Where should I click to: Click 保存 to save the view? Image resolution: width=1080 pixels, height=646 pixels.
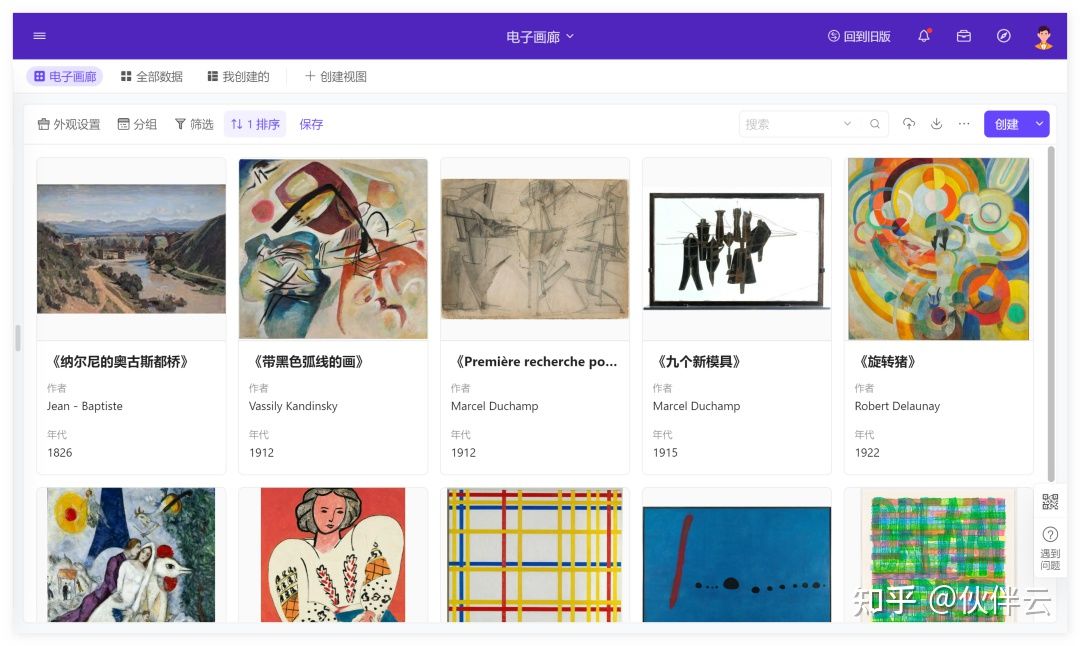pos(311,124)
